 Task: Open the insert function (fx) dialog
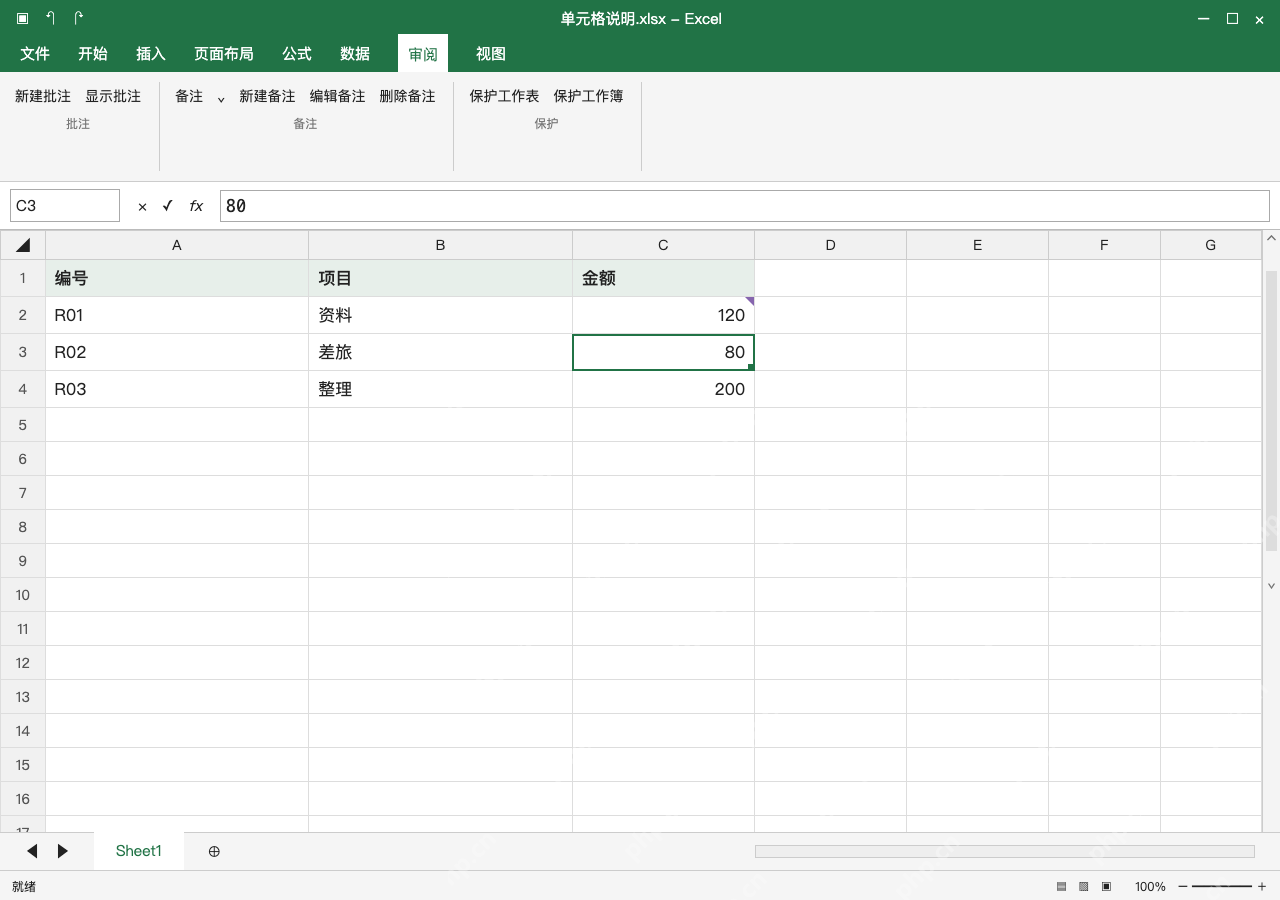coord(196,206)
